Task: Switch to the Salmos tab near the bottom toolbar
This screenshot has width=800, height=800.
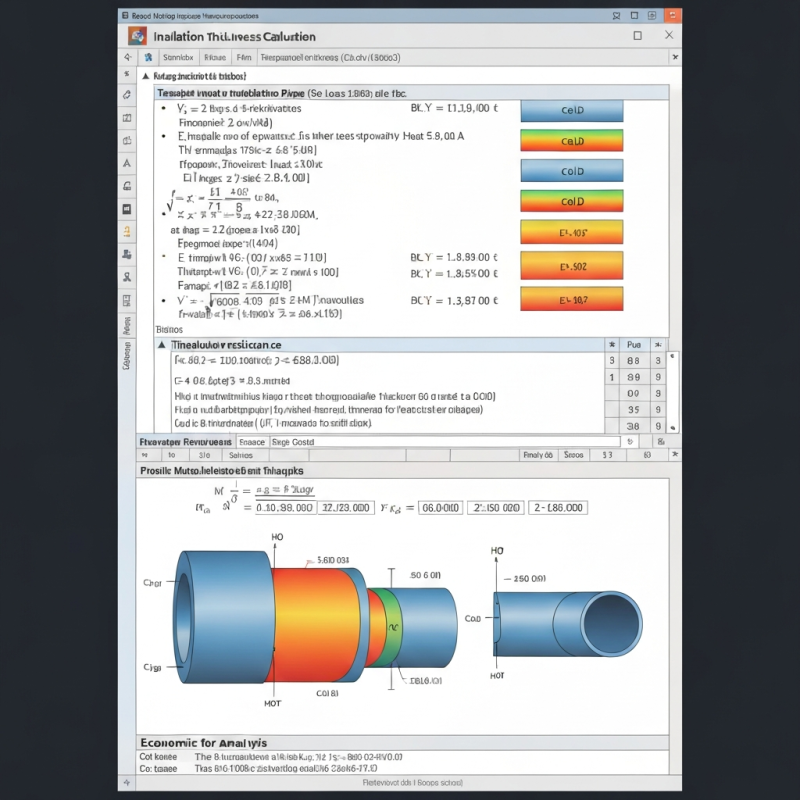Action: click(243, 455)
